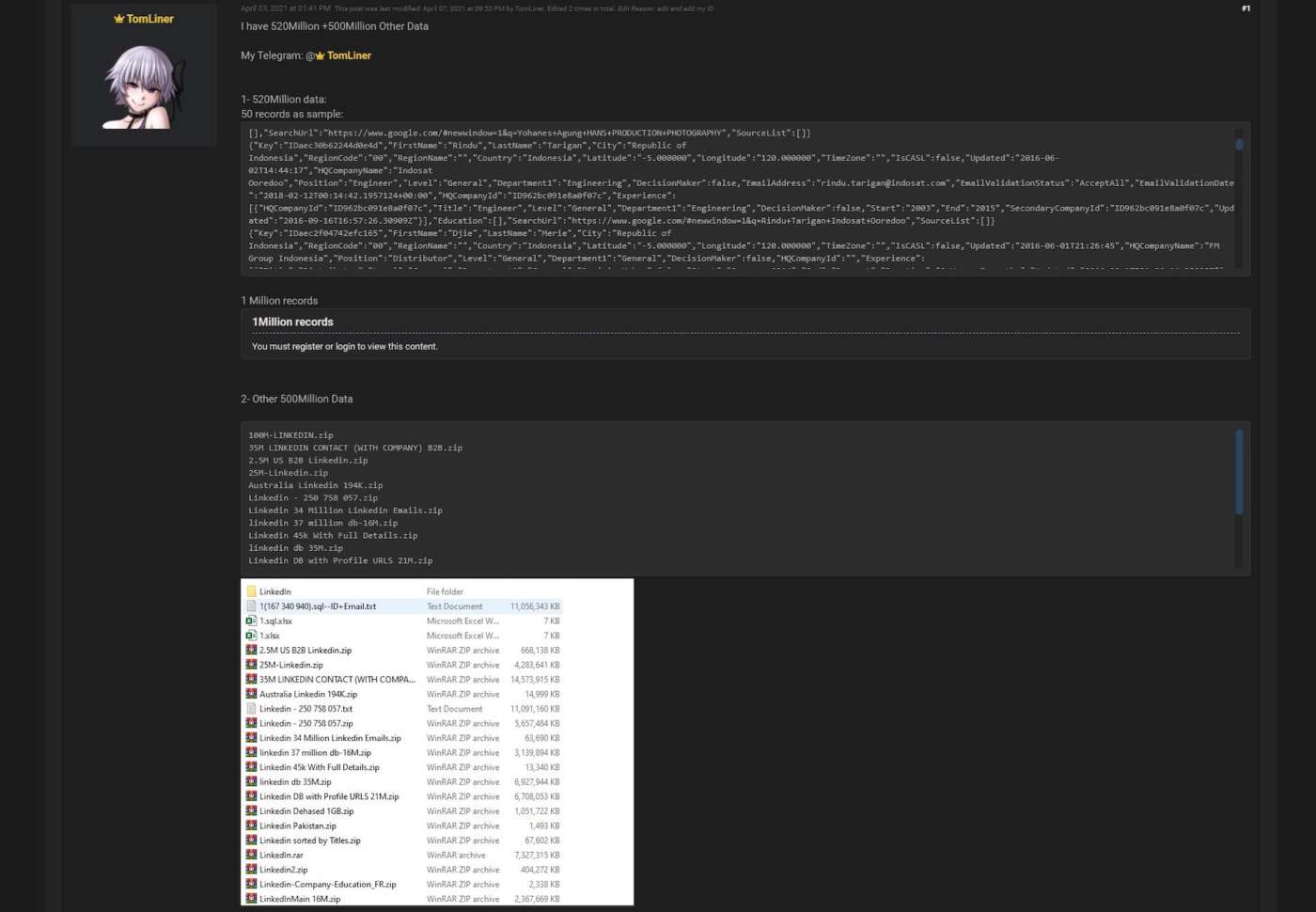Click the crown icon in the Telegram line
This screenshot has height=912, width=1316.
[320, 55]
